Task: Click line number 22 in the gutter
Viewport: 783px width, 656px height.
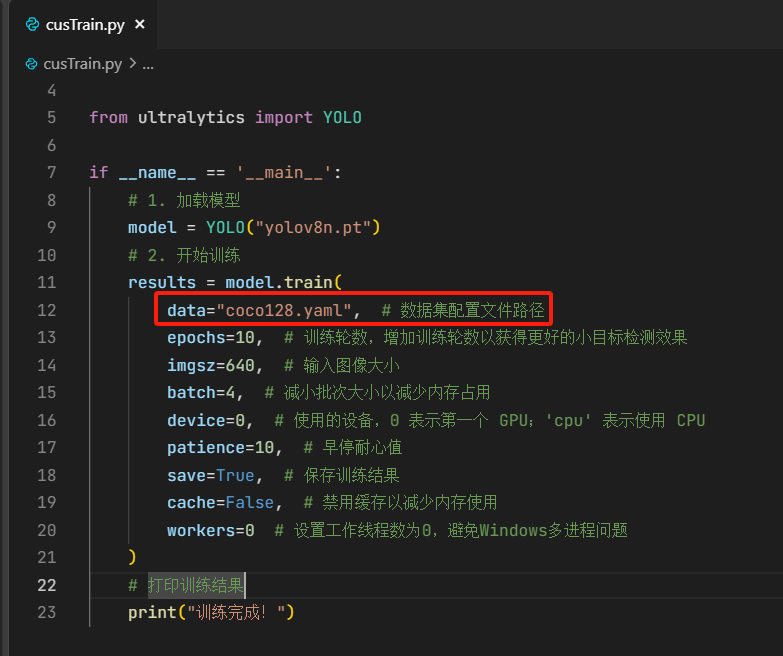Action: point(46,585)
